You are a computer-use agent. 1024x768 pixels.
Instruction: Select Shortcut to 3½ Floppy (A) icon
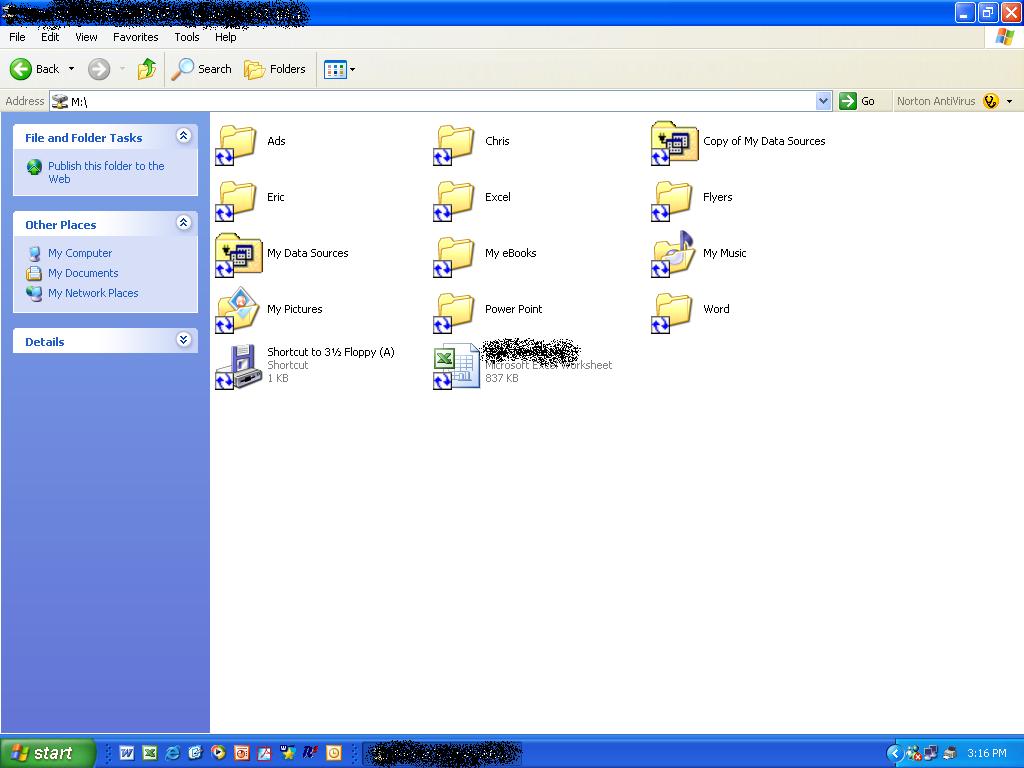pos(238,366)
